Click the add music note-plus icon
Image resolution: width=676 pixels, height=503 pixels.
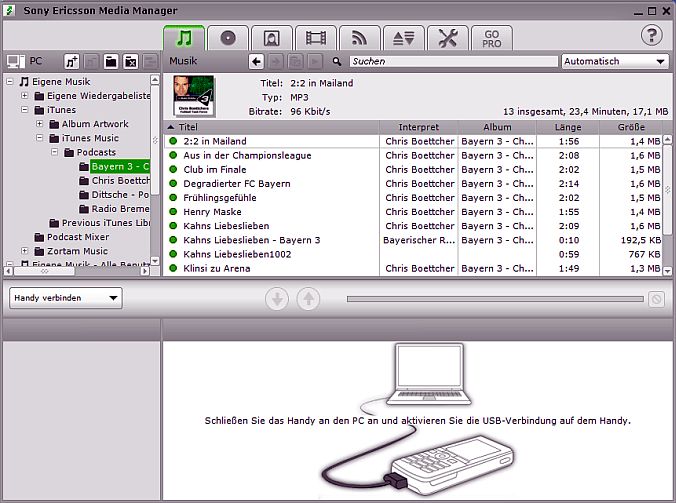tap(72, 62)
